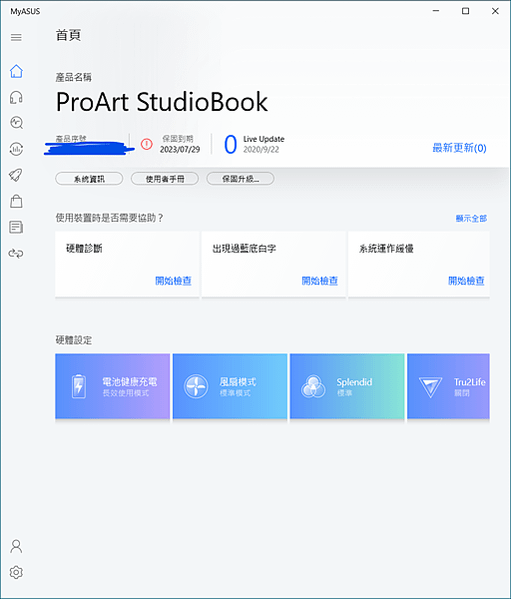The width and height of the screenshot is (511, 599).
Task: Open 使用者手冊 user manual button
Action: pos(165,179)
